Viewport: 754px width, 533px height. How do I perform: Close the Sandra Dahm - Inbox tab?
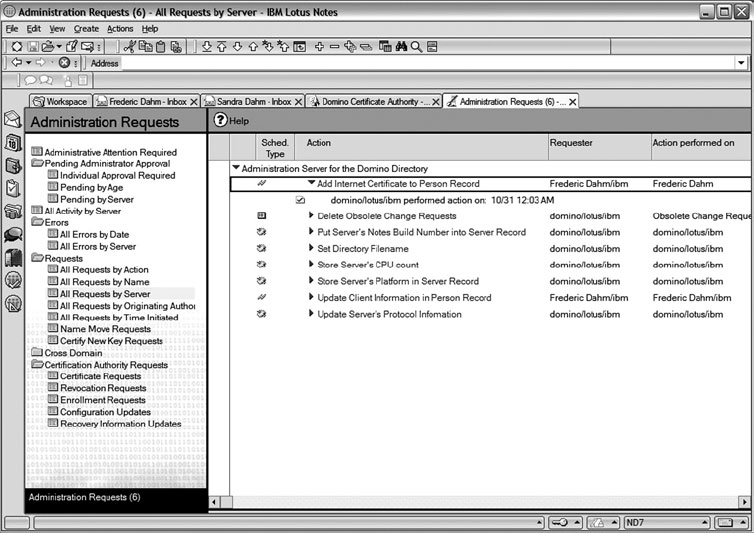pos(298,102)
